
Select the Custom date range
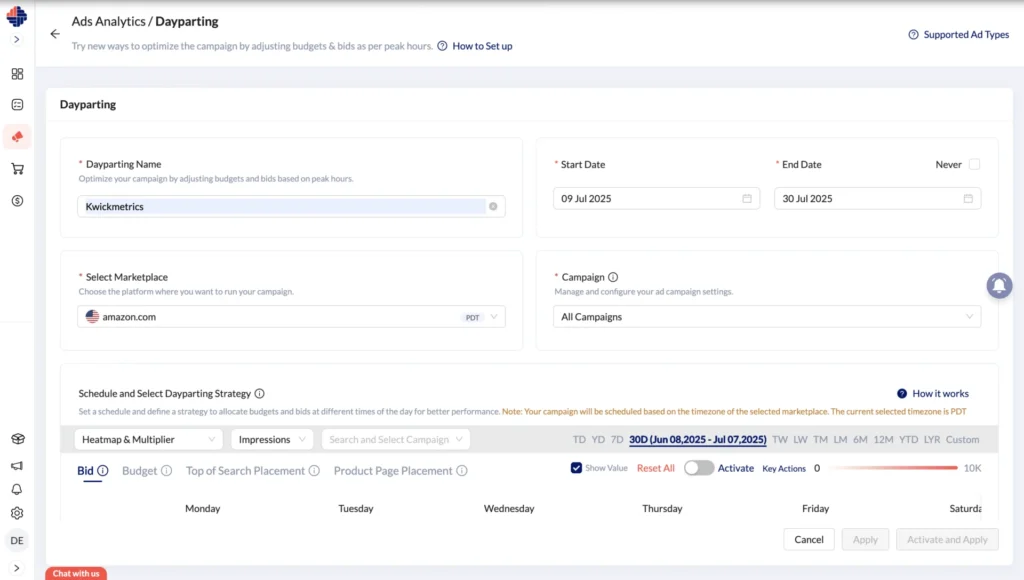[x=963, y=440]
